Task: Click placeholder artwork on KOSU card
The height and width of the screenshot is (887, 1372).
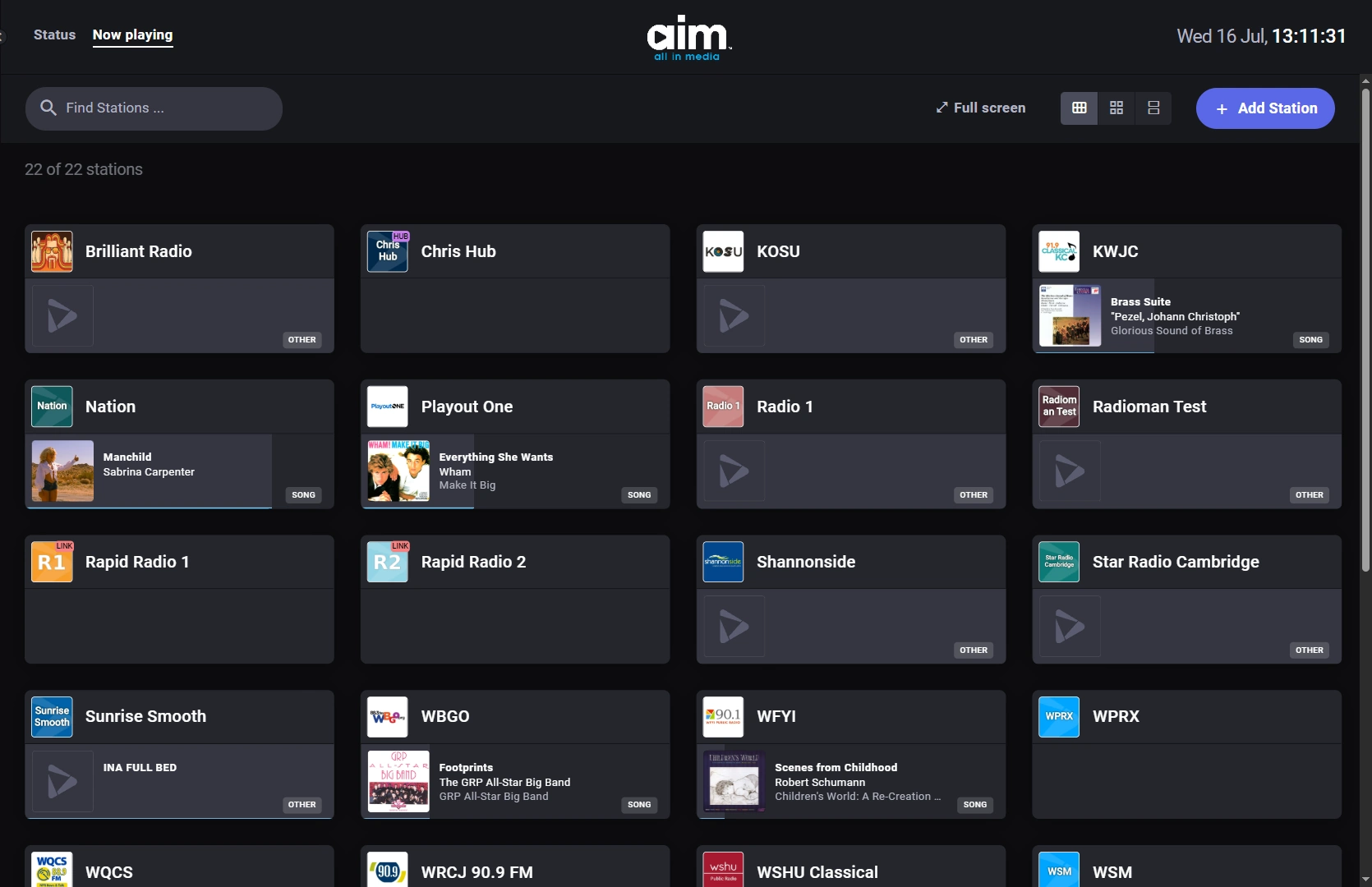Action: [734, 315]
